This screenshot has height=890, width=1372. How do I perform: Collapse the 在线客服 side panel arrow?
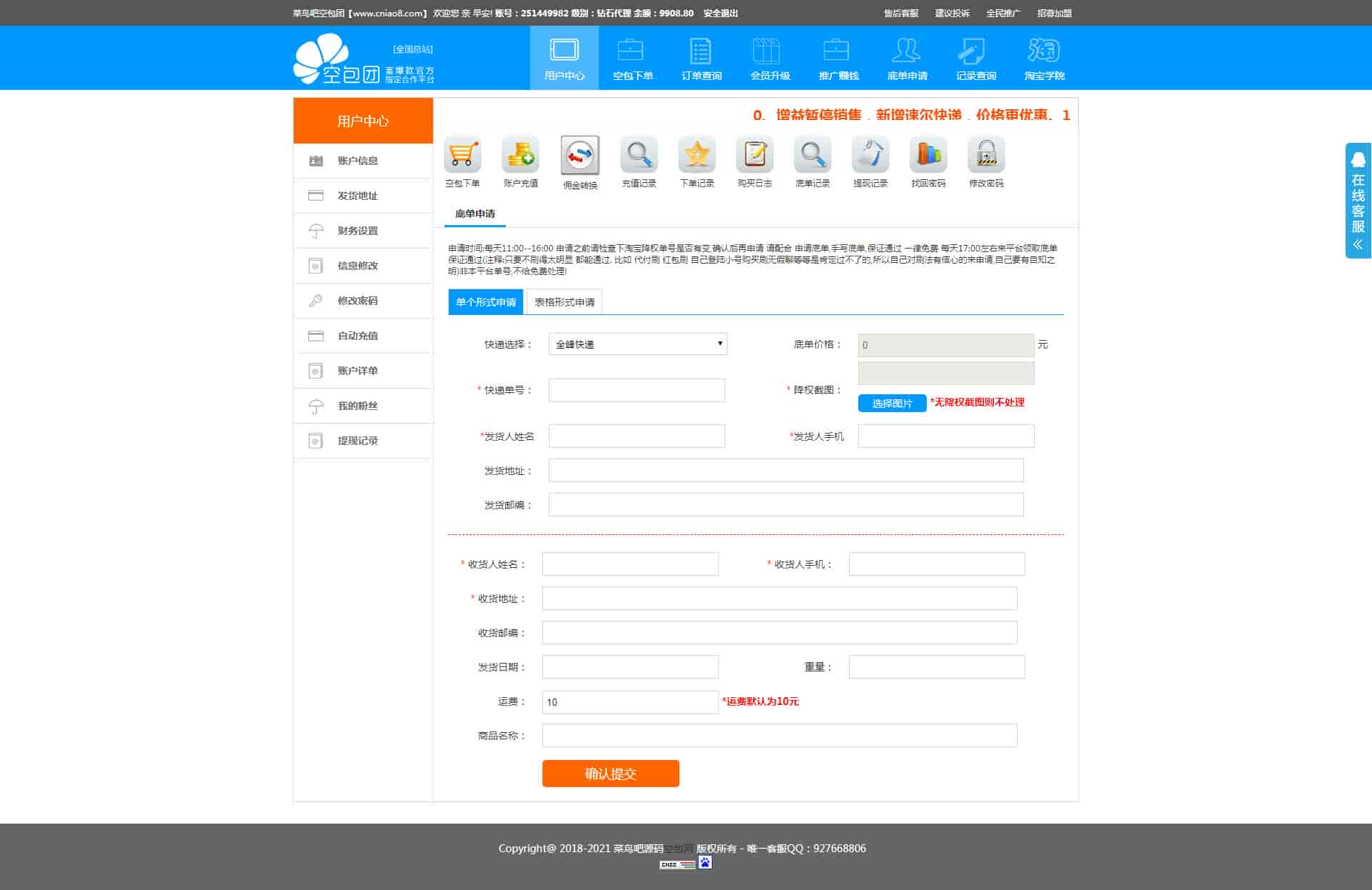[1358, 244]
